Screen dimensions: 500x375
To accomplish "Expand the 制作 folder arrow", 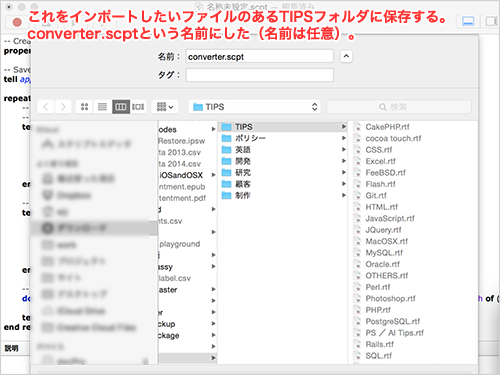I will [343, 195].
